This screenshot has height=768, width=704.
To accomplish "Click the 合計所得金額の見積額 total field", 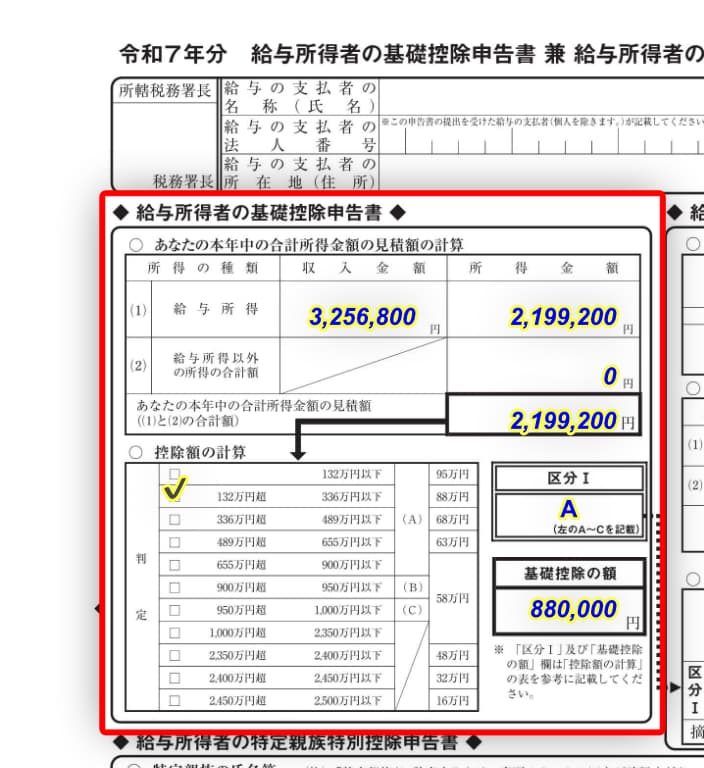I will tap(543, 420).
